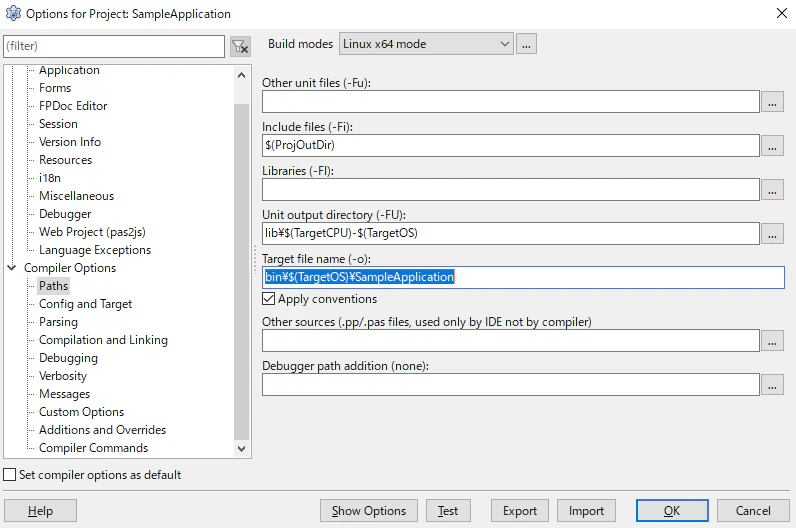Open Miscellaneous project options
Screen dimensions: 796x528
pyautogui.click(x=77, y=196)
